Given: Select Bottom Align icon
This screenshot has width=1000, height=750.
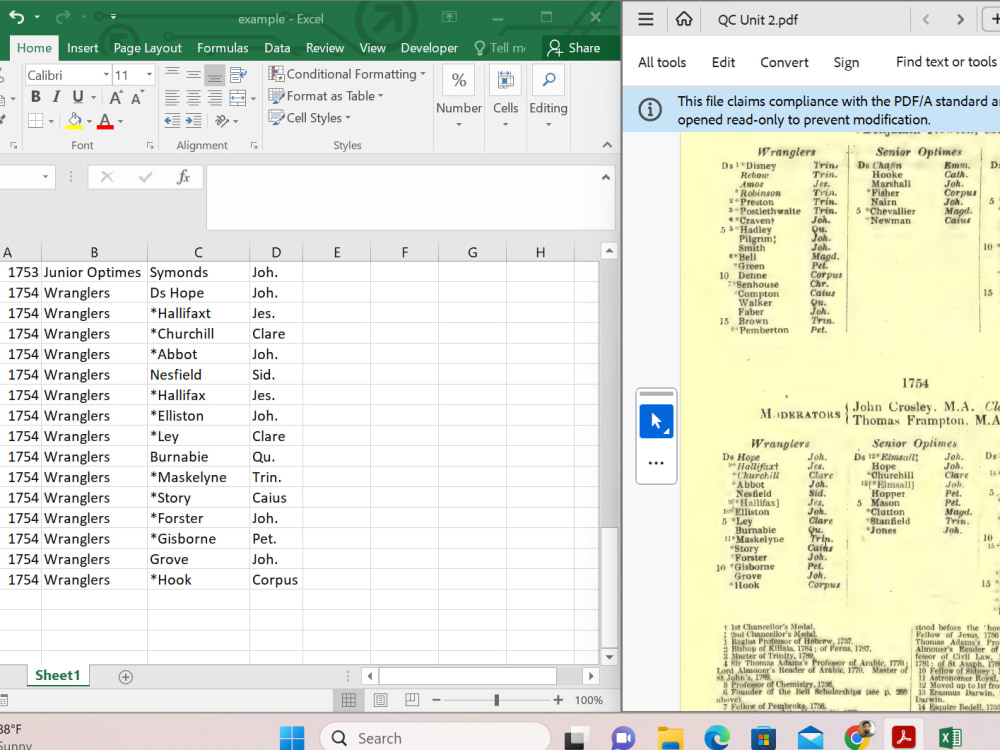Looking at the screenshot, I should (215, 75).
